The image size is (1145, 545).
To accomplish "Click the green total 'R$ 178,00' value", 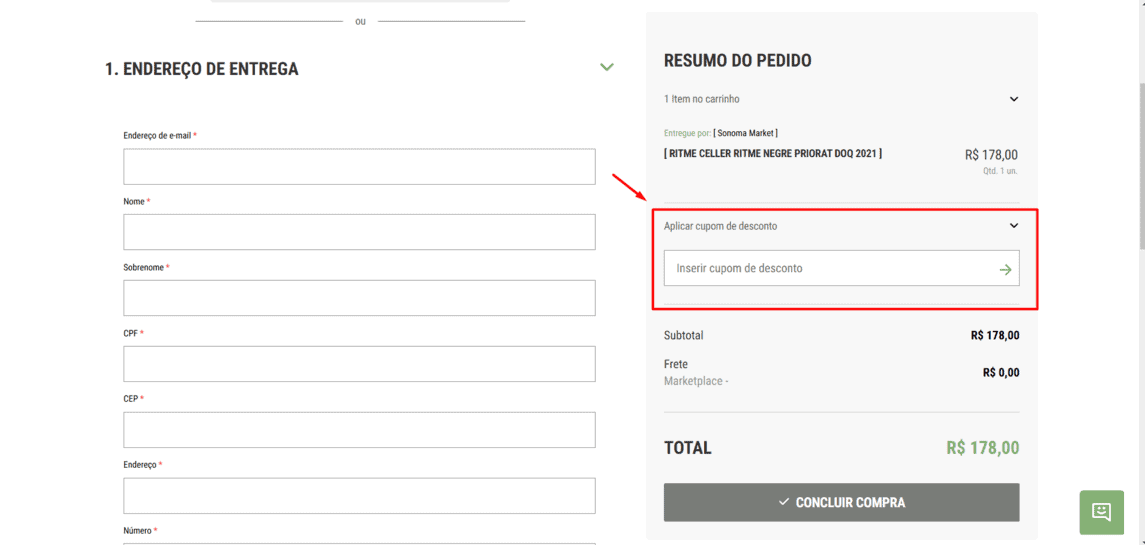I will (983, 448).
